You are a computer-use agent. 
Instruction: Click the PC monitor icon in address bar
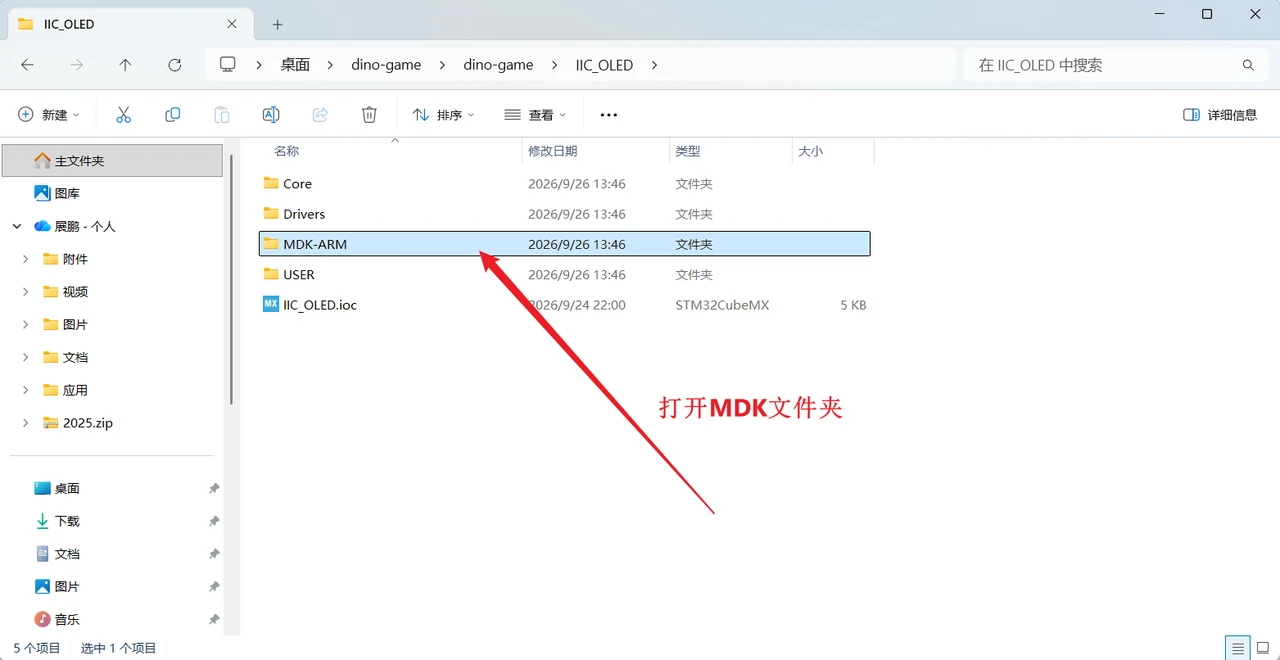[x=228, y=65]
